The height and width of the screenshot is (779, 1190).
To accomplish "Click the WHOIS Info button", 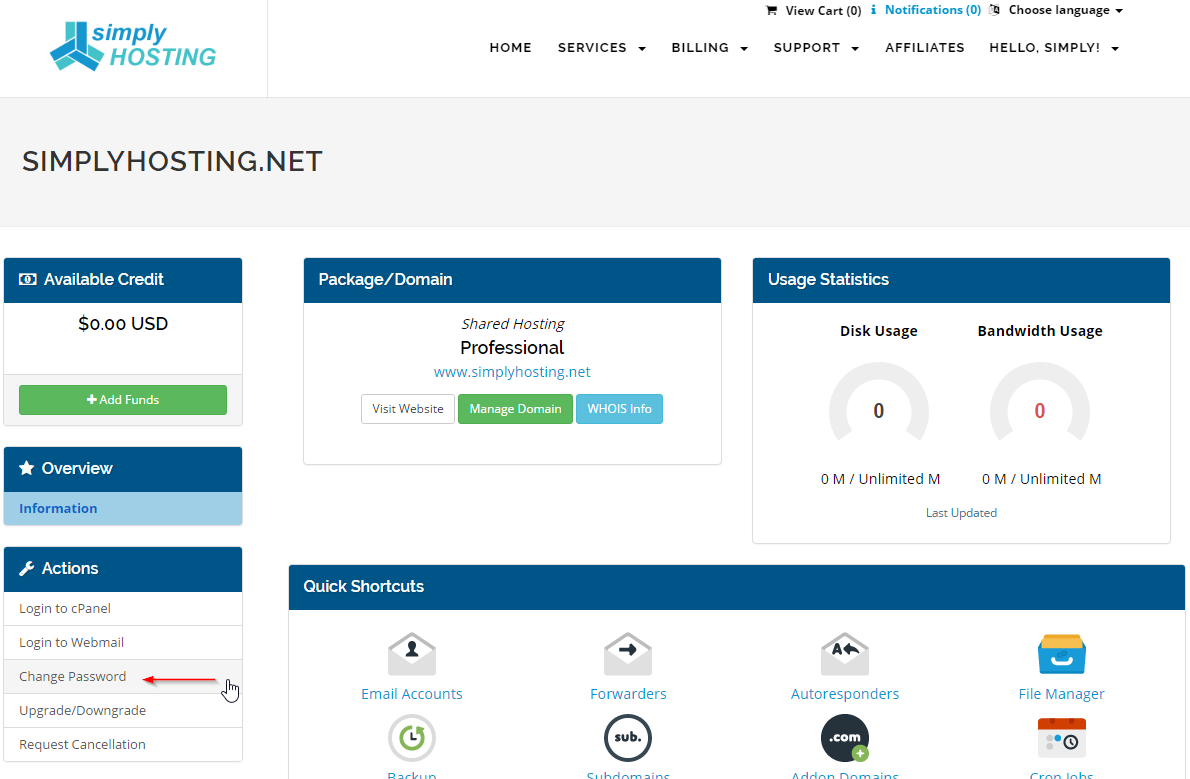I will click(x=619, y=409).
